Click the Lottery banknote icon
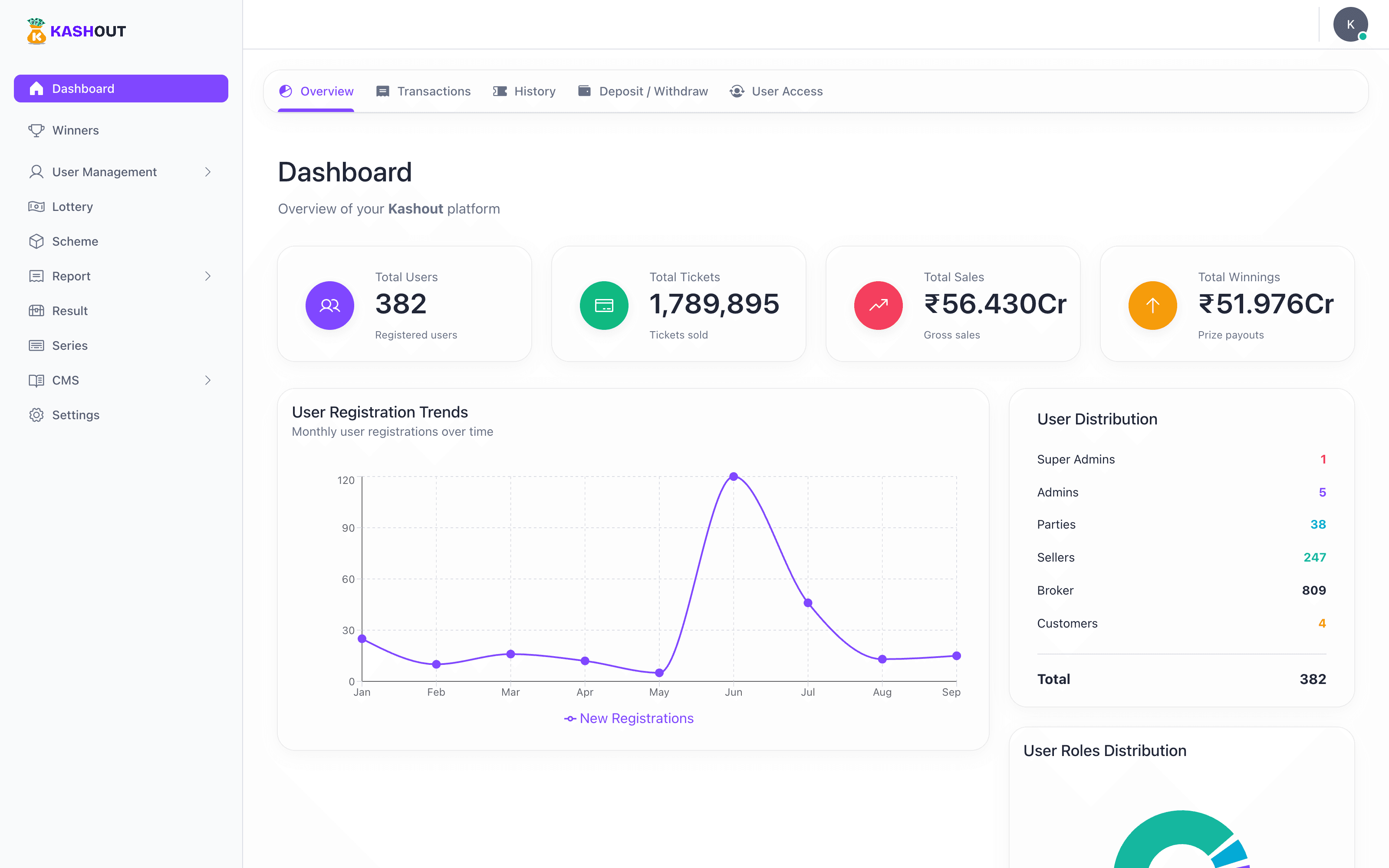The image size is (1389, 868). coord(36,207)
